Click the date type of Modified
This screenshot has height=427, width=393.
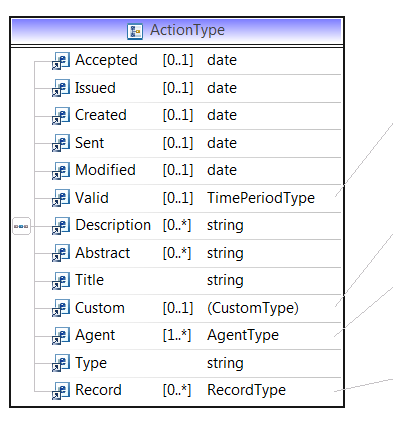[x=222, y=170]
